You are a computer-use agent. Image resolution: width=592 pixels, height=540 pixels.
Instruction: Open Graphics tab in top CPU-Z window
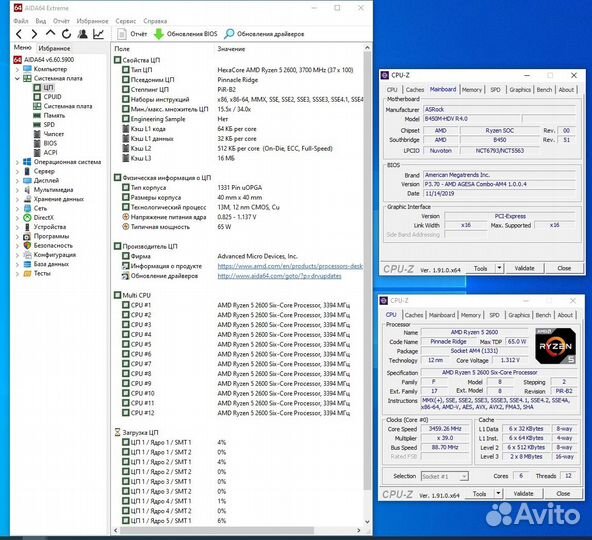tap(520, 89)
